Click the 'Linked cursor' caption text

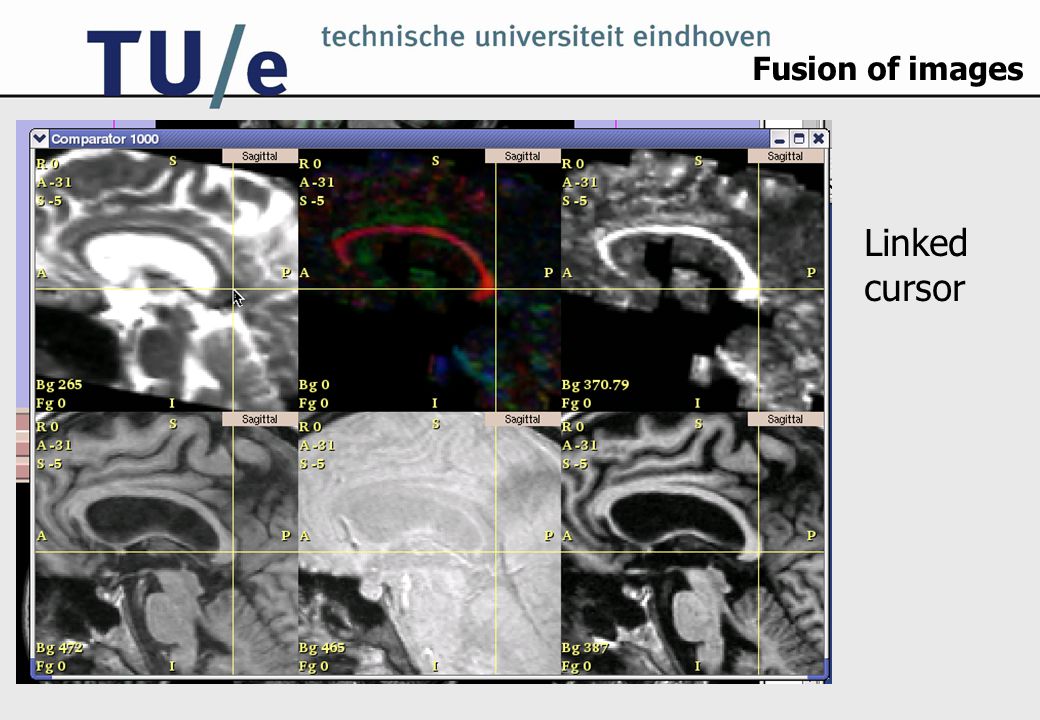(x=915, y=265)
